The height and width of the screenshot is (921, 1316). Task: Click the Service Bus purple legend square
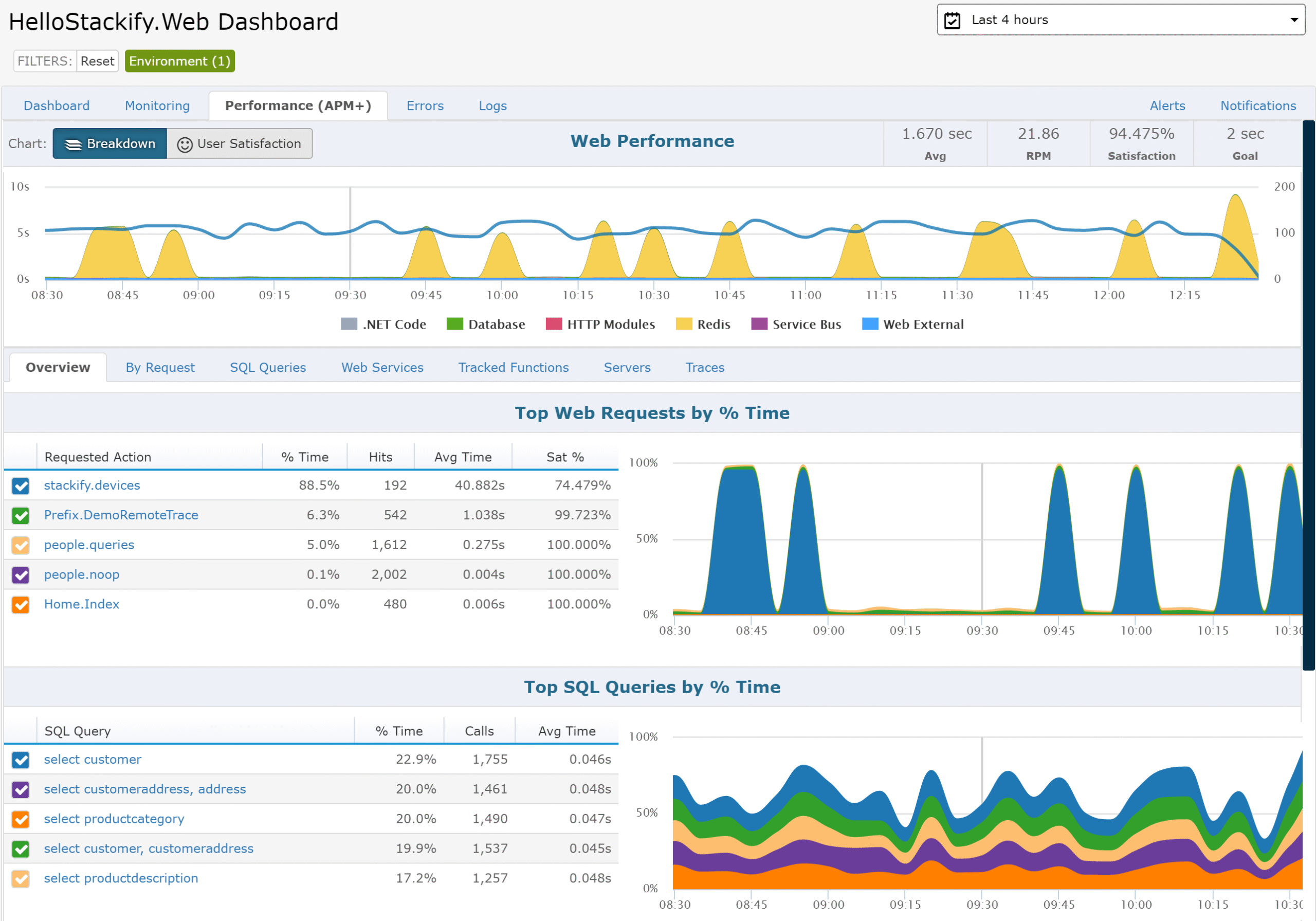tap(759, 324)
